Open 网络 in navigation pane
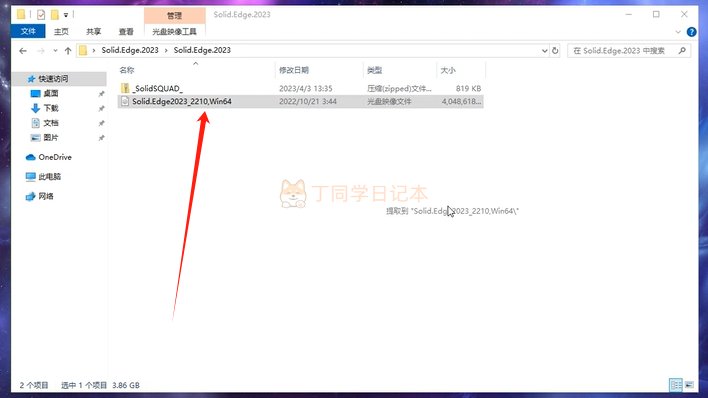This screenshot has width=708, height=398. (x=46, y=196)
